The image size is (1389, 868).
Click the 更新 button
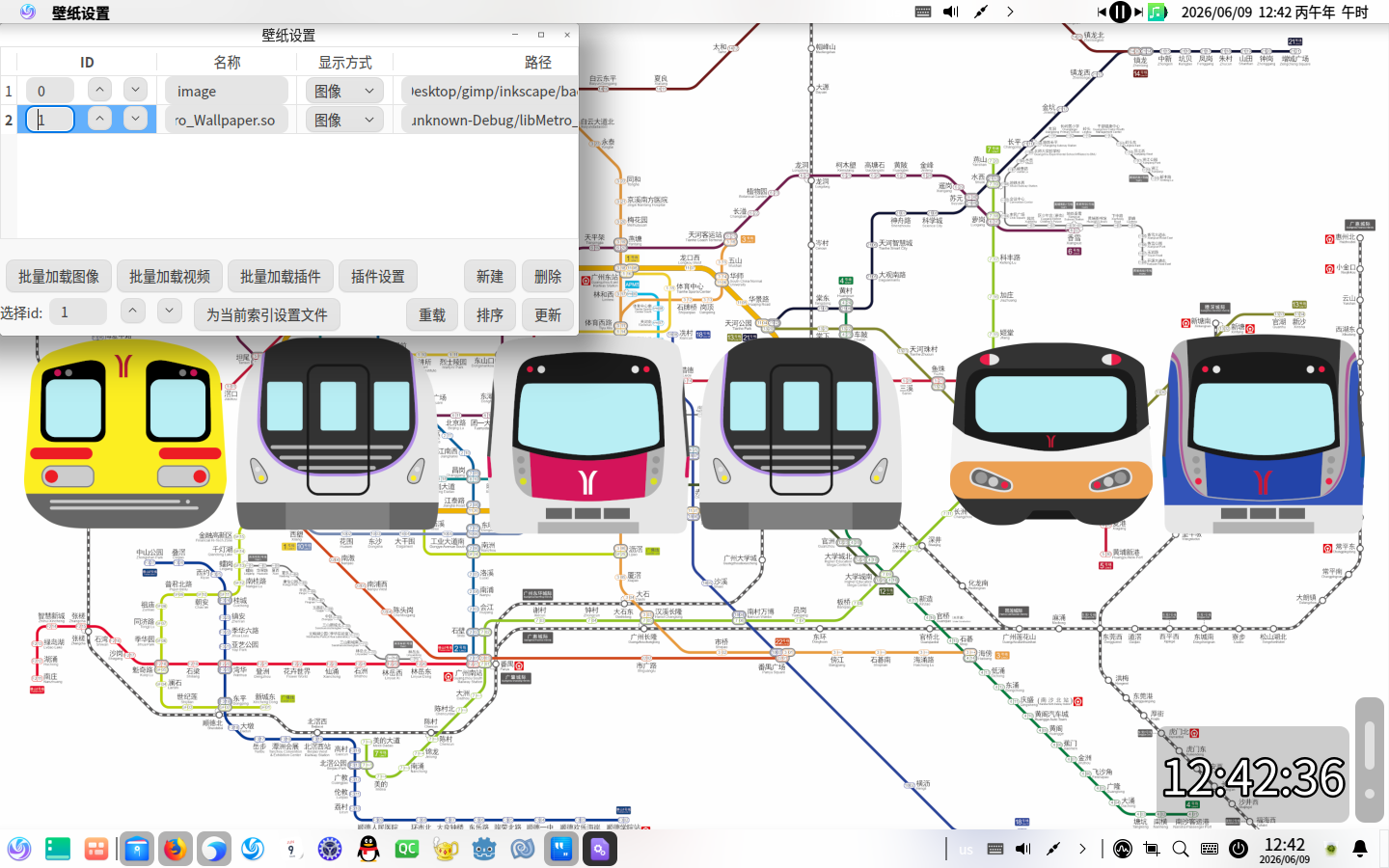tap(548, 315)
